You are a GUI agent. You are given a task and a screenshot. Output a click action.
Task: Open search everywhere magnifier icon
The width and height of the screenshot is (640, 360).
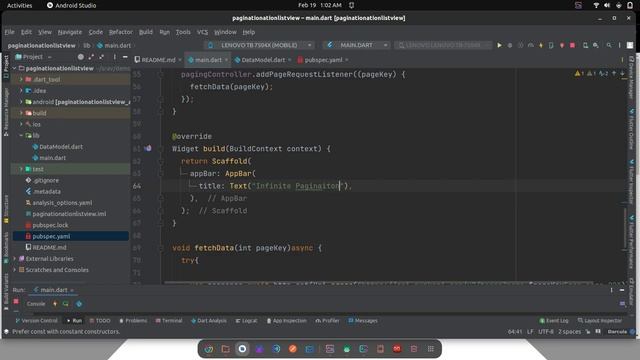tap(609, 45)
